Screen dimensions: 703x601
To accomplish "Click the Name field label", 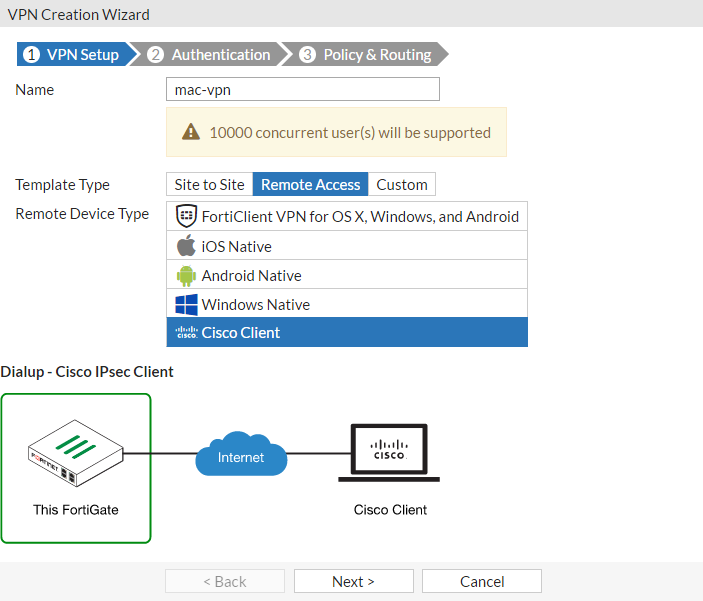I will click(x=35, y=90).
